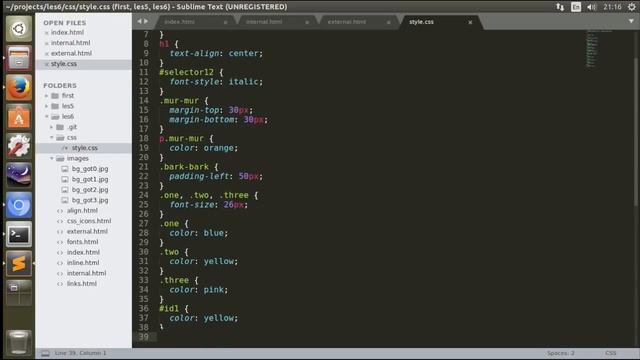
Task: Select index.html in Open Files
Action: 67,33
